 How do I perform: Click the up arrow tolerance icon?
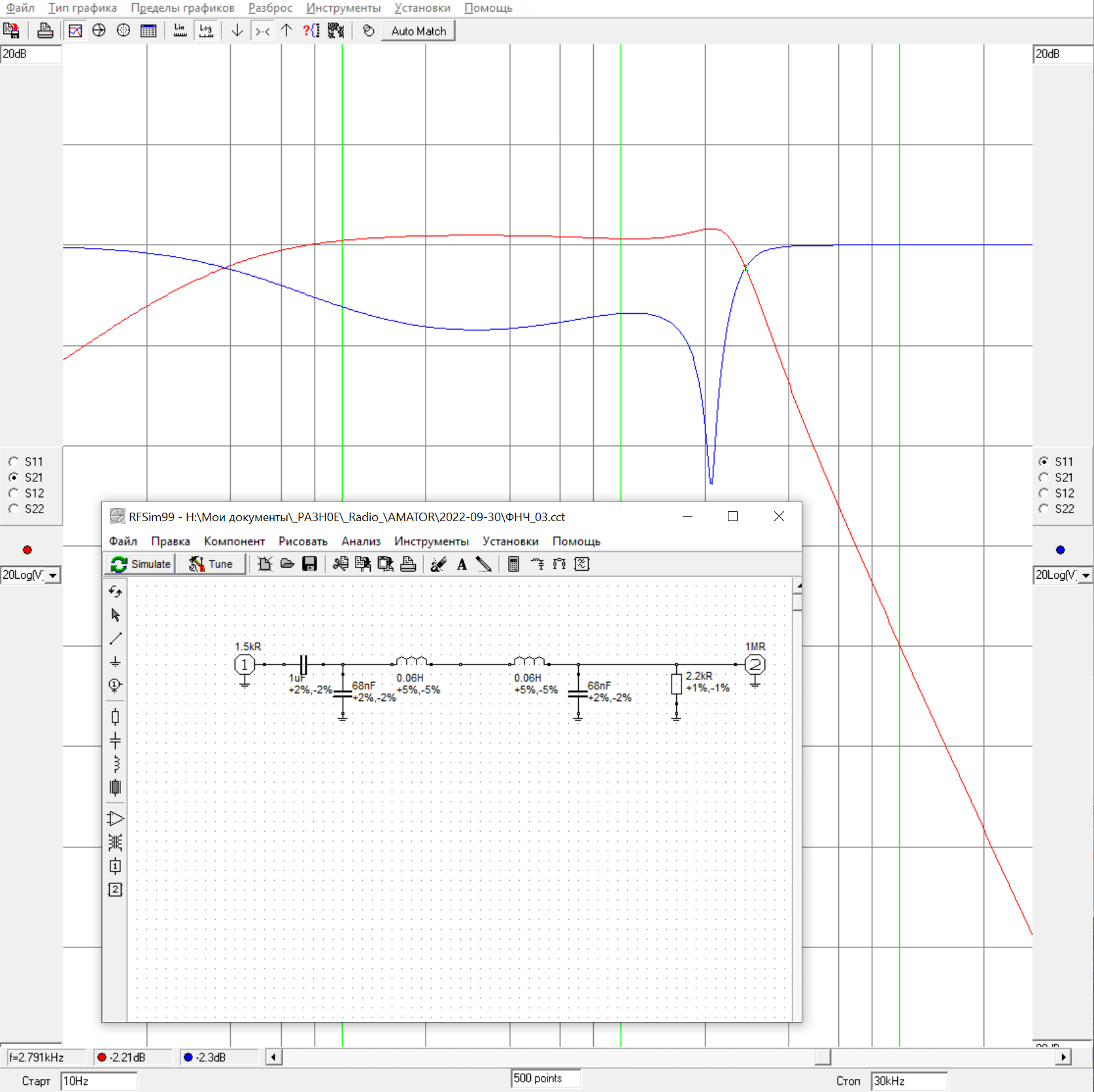(x=286, y=31)
